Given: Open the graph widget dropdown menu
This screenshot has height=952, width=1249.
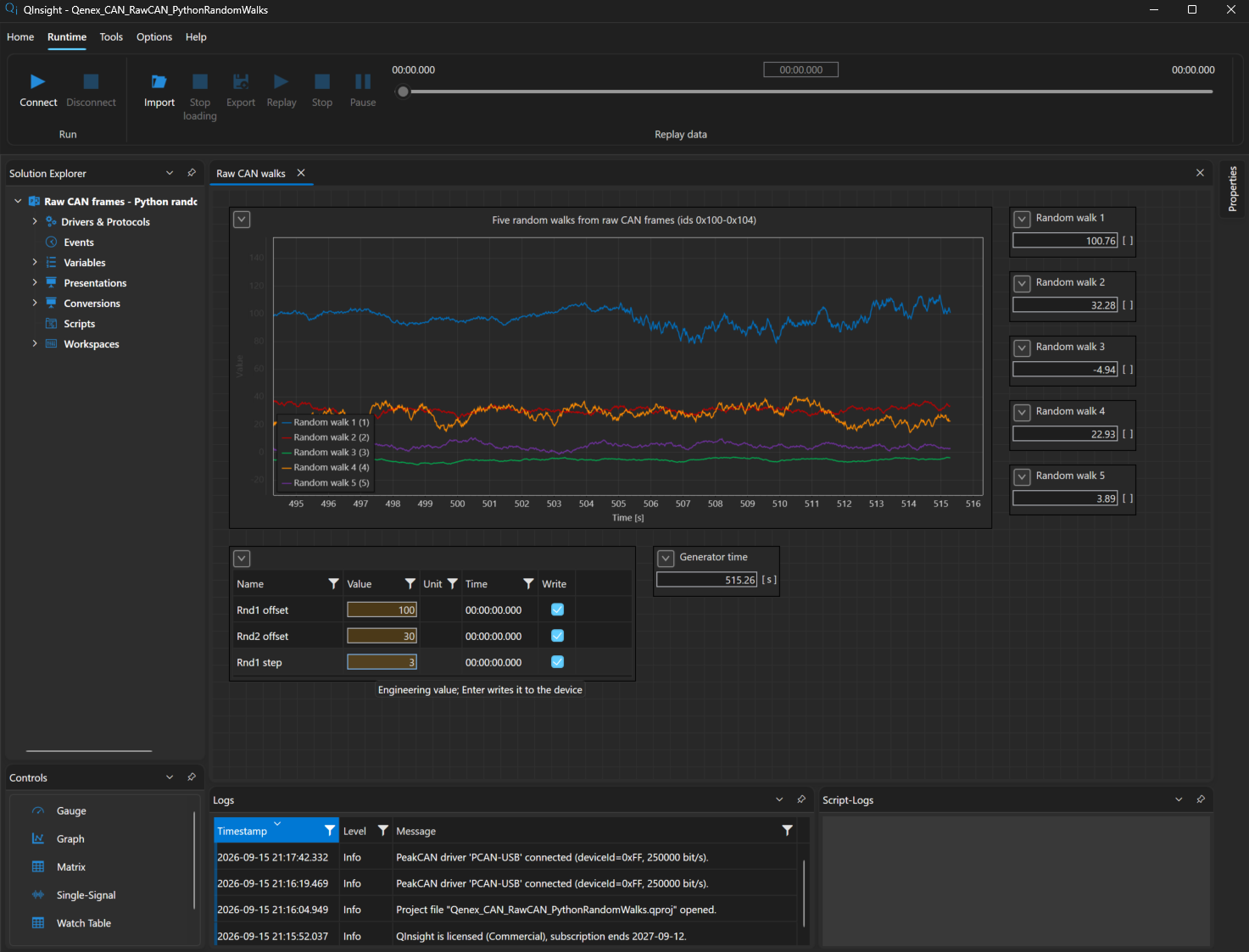Looking at the screenshot, I should (x=242, y=220).
